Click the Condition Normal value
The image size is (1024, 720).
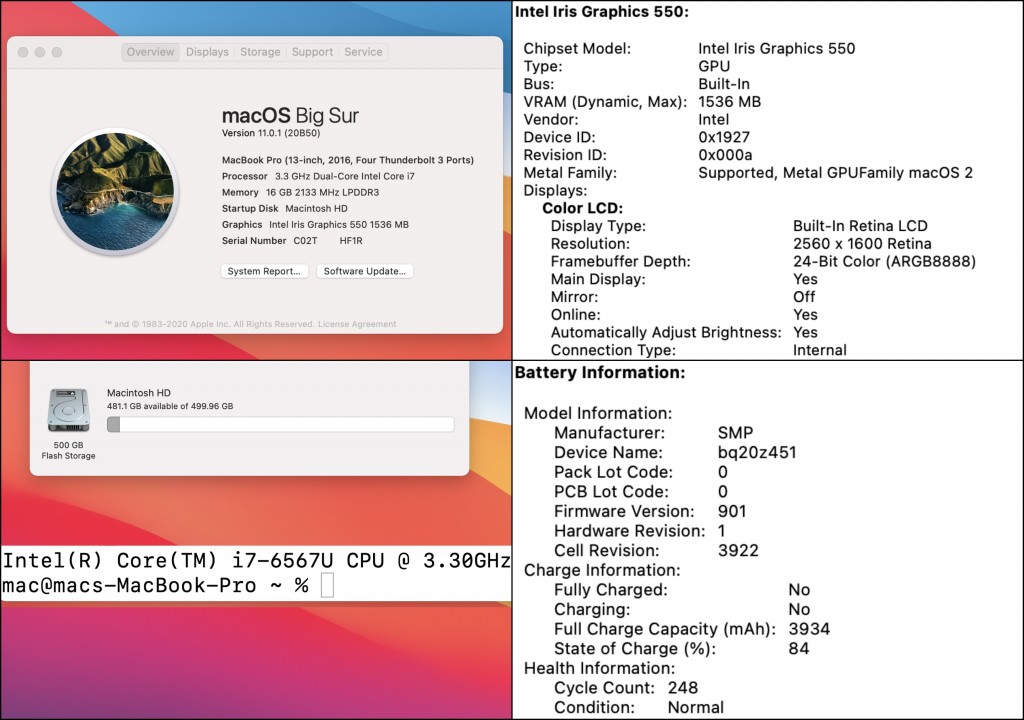[696, 708]
